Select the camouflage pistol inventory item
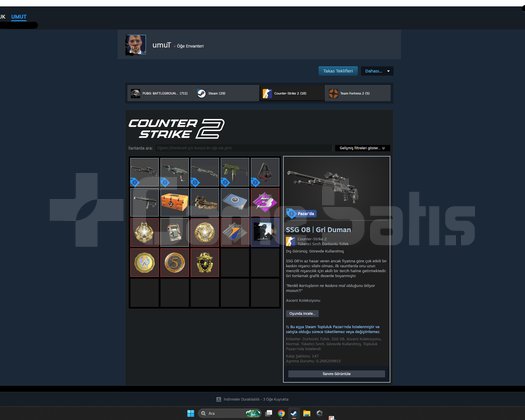525x420 pixels. point(205,202)
